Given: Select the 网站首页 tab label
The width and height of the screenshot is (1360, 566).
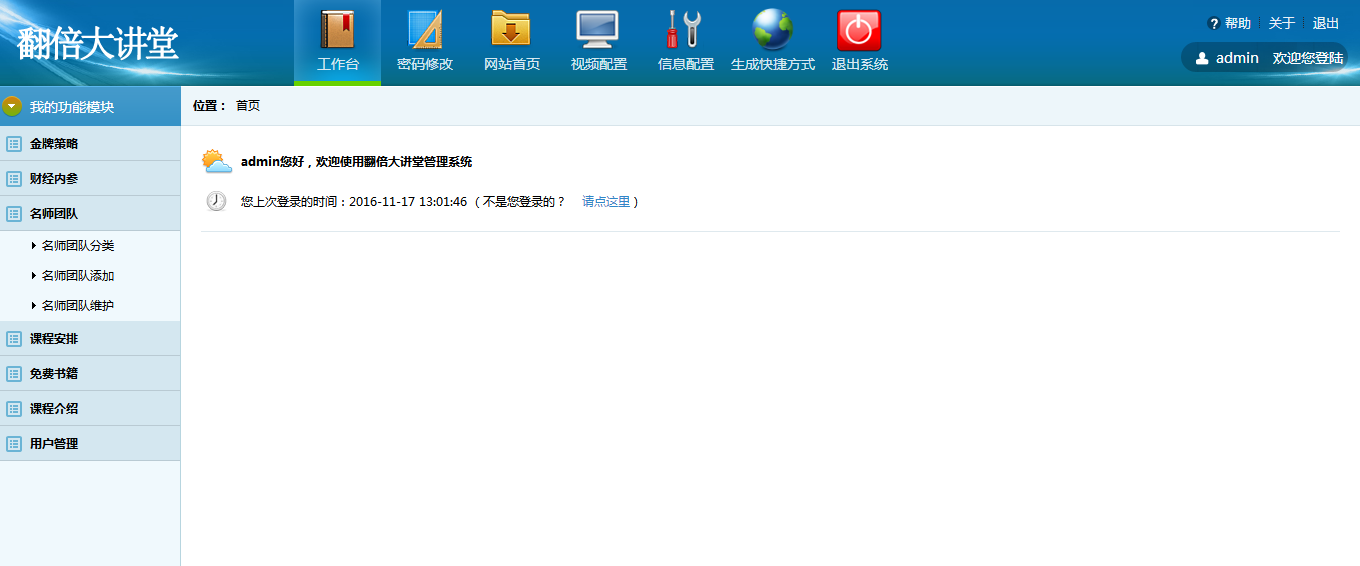Looking at the screenshot, I should 512,64.
